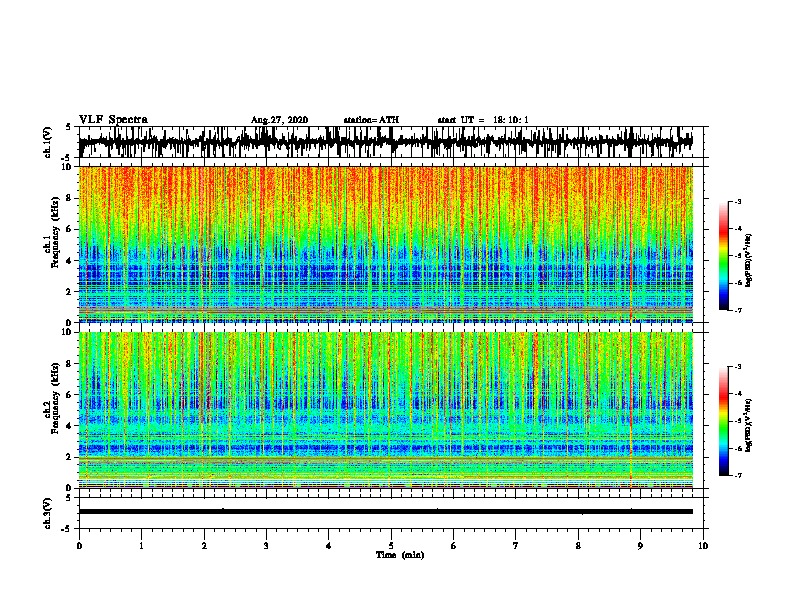
Task: Click the ch.1 voltage waveform trace
Action: [x=385, y=142]
